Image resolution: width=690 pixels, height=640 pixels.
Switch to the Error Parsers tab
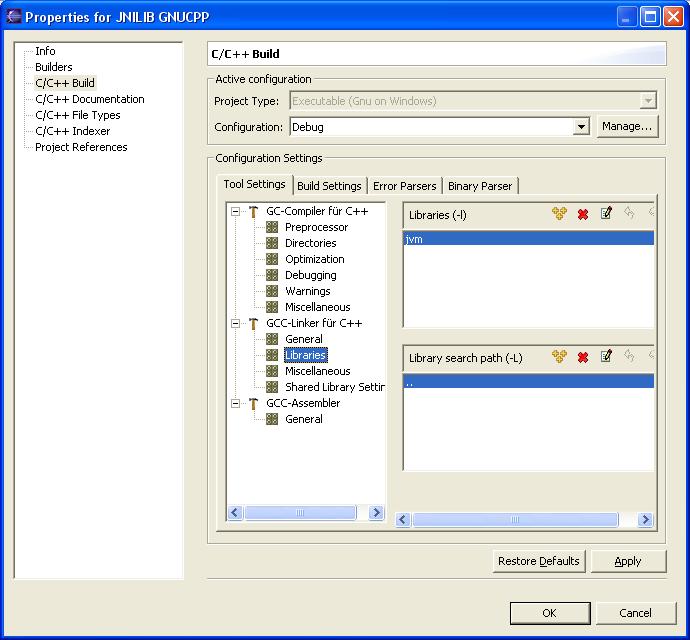[x=404, y=186]
